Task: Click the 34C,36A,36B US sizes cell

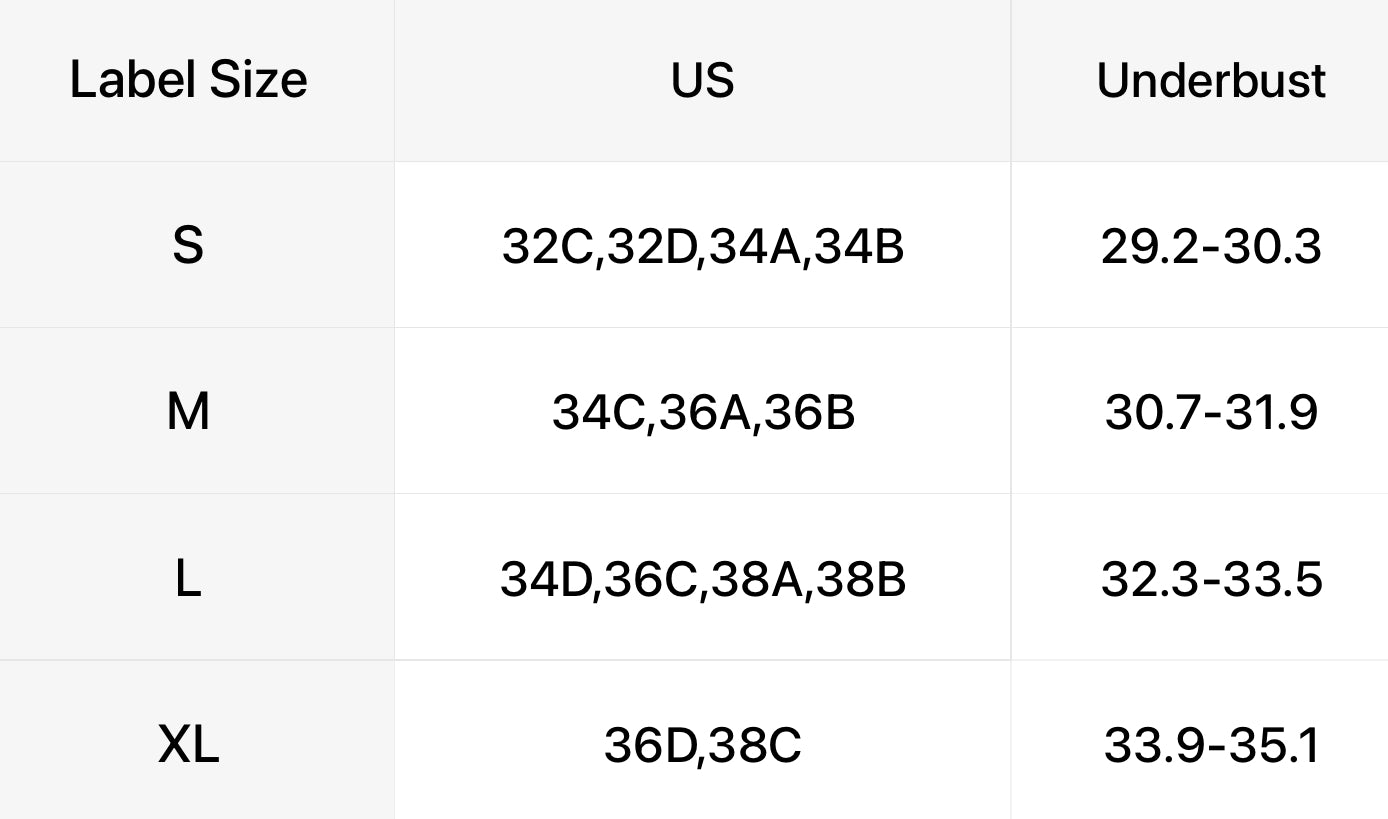Action: [x=702, y=412]
